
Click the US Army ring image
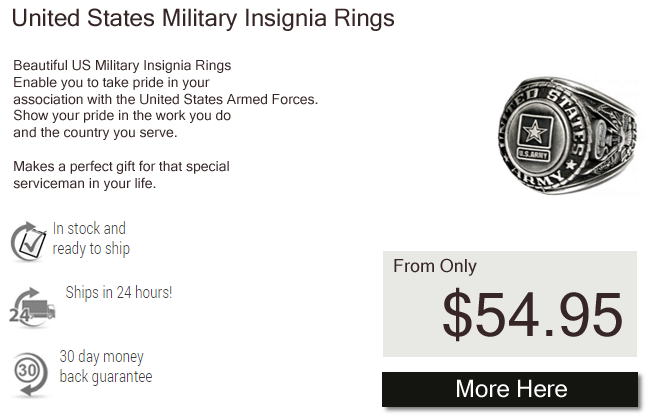tap(567, 135)
